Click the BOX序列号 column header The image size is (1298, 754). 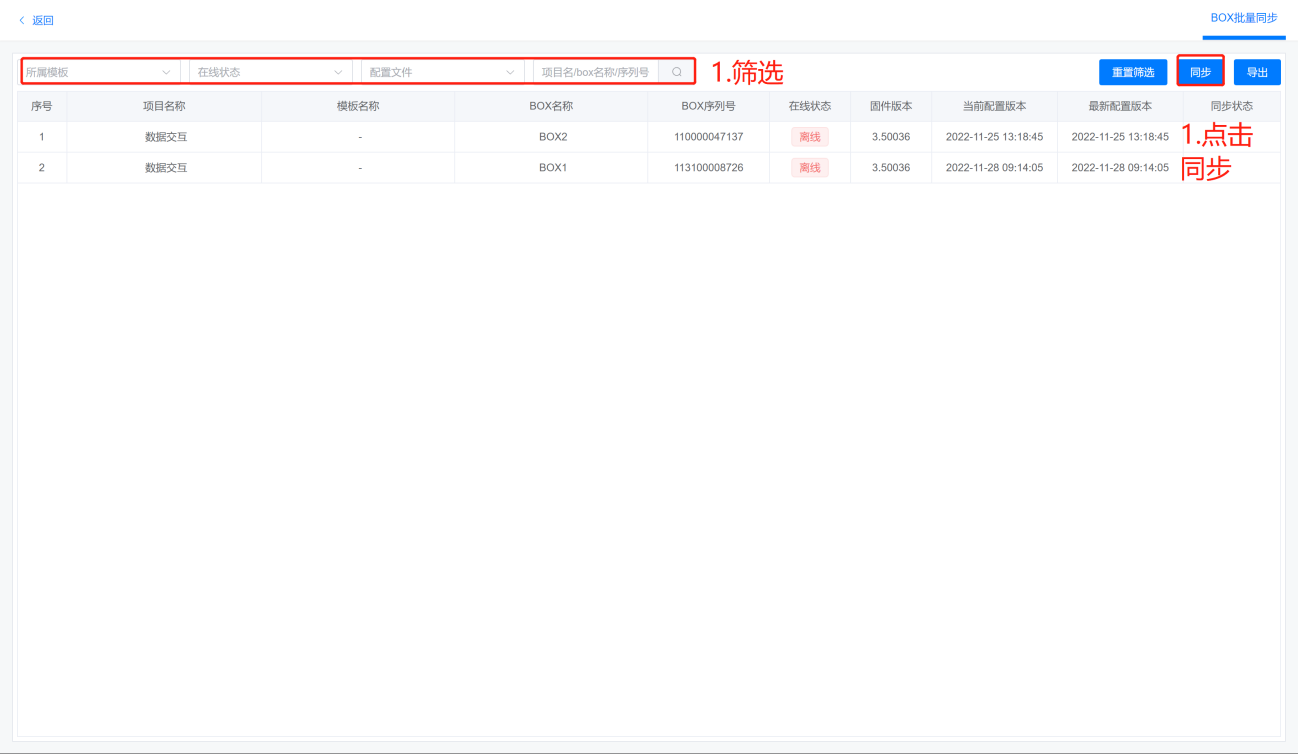point(708,106)
